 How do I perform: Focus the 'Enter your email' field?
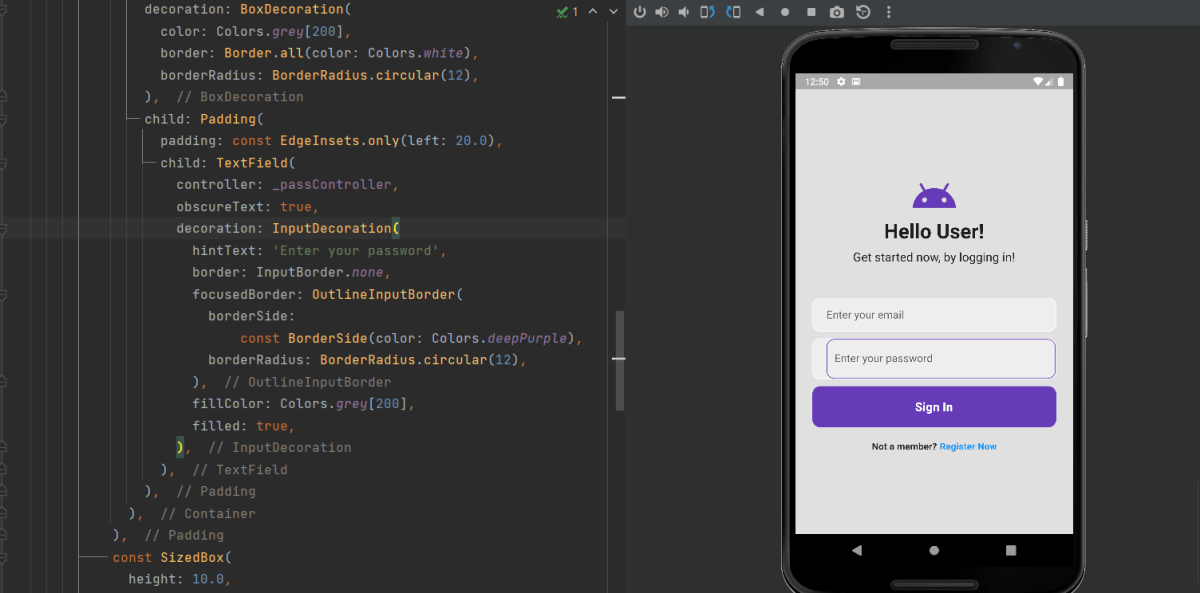click(934, 315)
